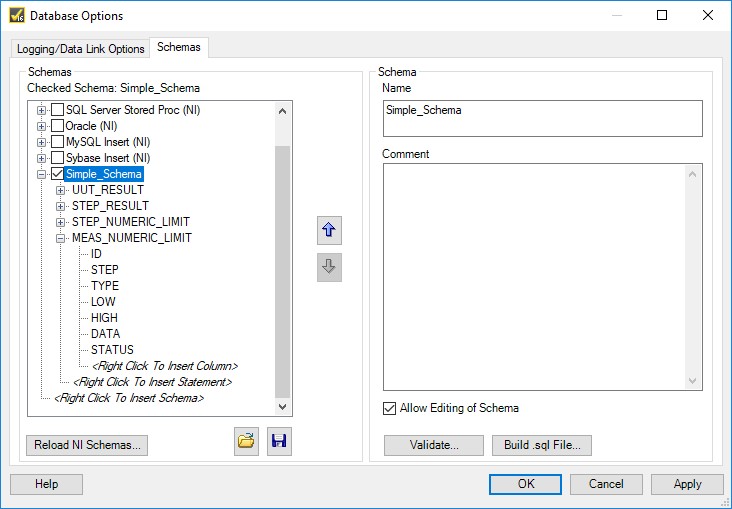Uncheck the Simple_Schema checkbox
This screenshot has height=509, width=732.
pyautogui.click(x=57, y=174)
